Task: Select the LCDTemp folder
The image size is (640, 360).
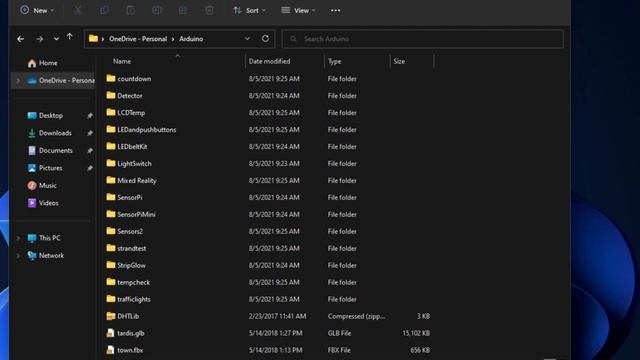Action: (x=126, y=112)
